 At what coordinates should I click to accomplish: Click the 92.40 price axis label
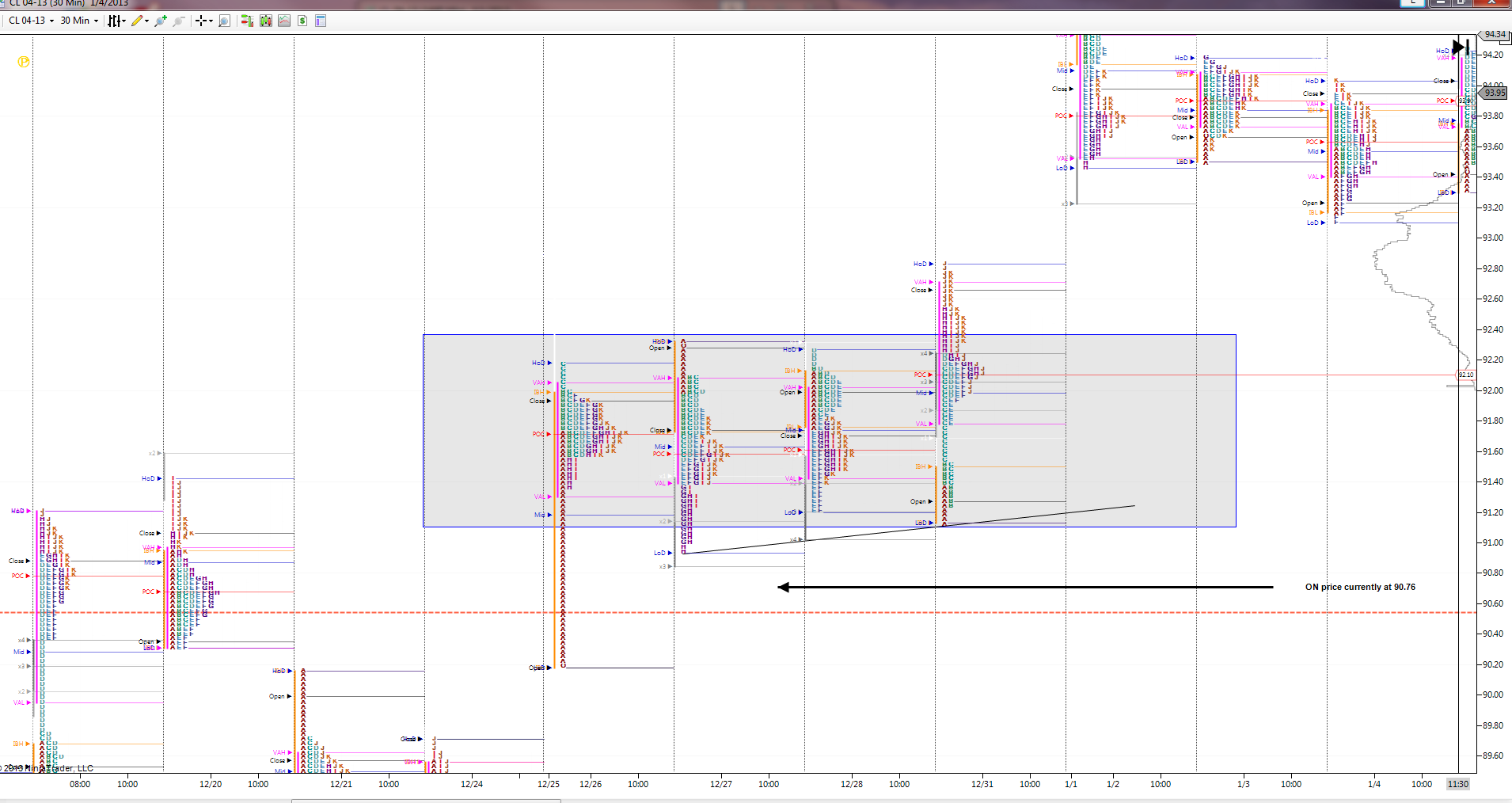point(1493,329)
